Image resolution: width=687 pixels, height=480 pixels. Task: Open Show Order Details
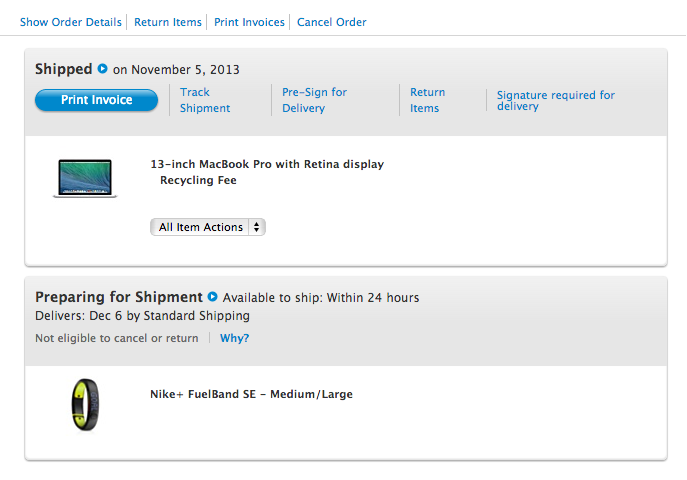(x=71, y=22)
